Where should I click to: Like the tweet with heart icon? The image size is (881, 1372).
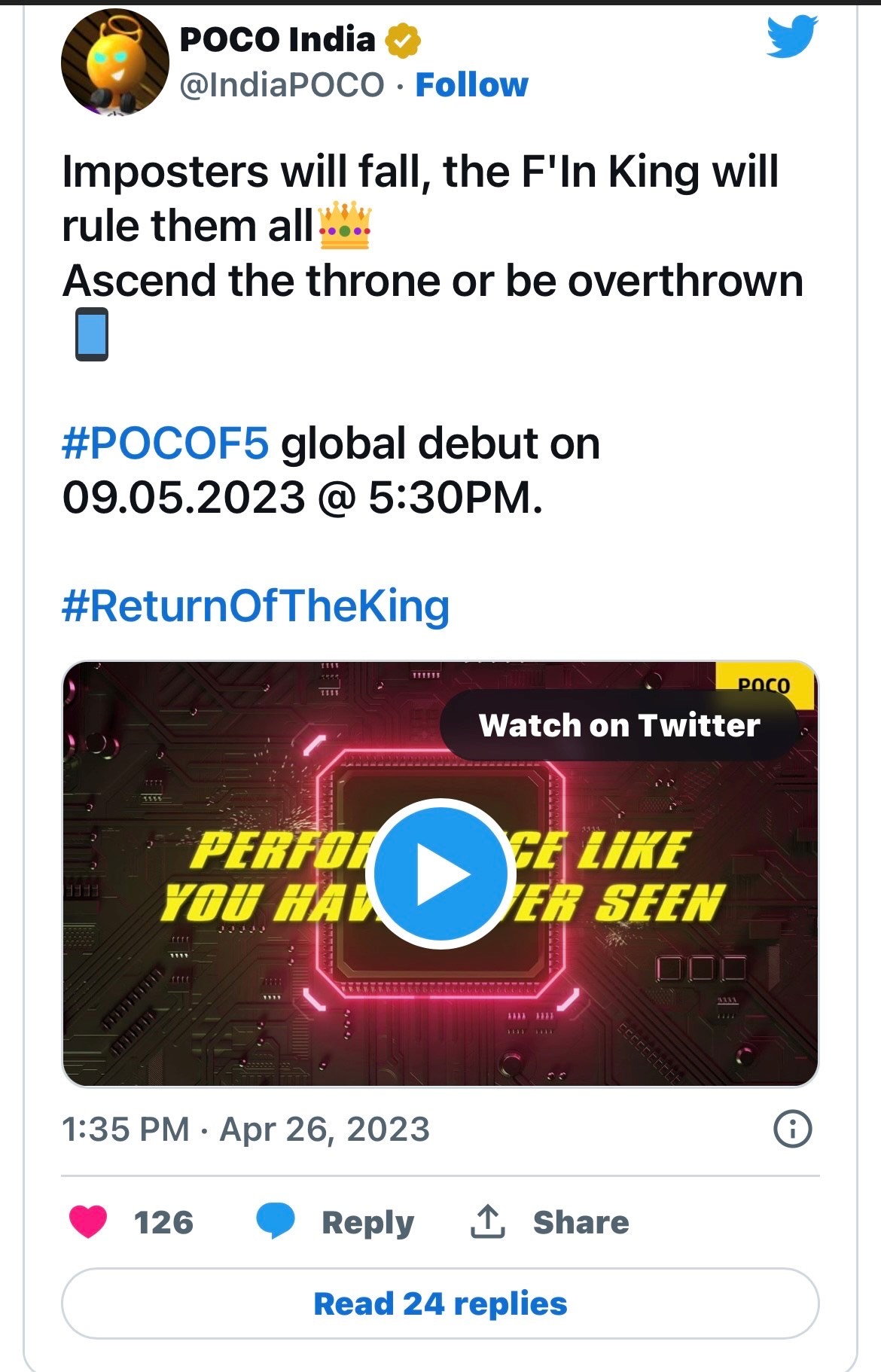pyautogui.click(x=88, y=1221)
